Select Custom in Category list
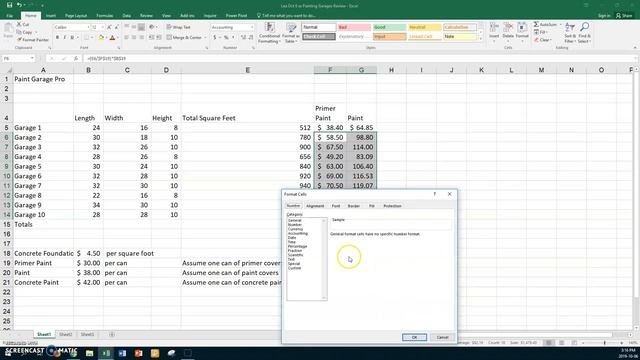The width and height of the screenshot is (640, 360). click(x=294, y=268)
